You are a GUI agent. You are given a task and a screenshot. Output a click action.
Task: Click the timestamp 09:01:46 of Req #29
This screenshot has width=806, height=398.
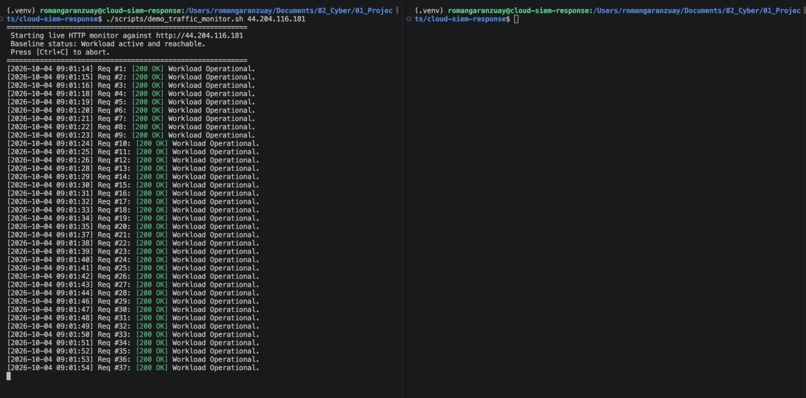click(75, 301)
